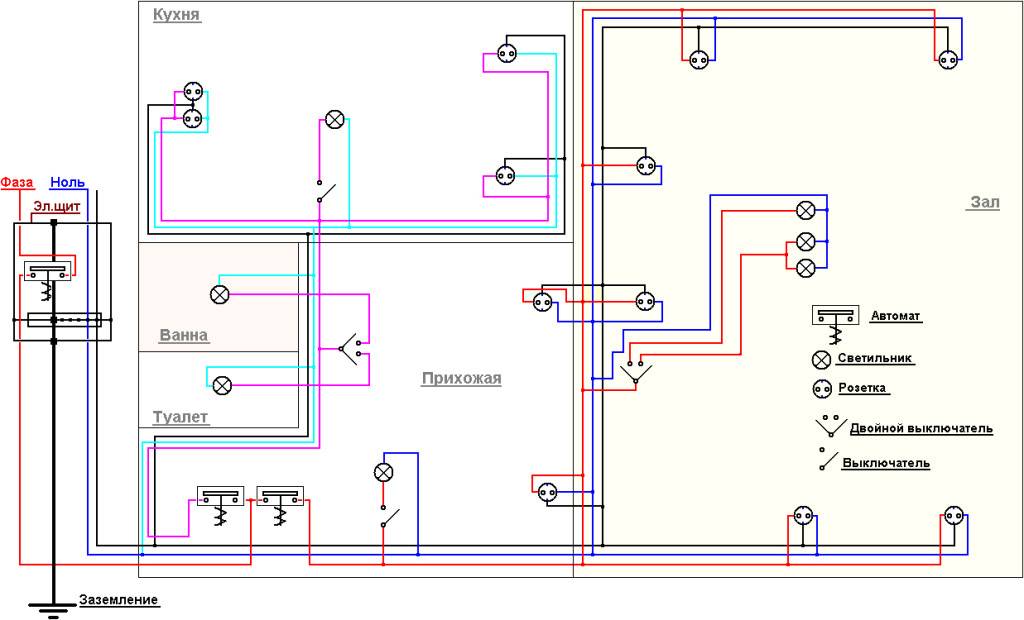Click the magenta-wired double switch near Ванна

pyautogui.click(x=352, y=349)
